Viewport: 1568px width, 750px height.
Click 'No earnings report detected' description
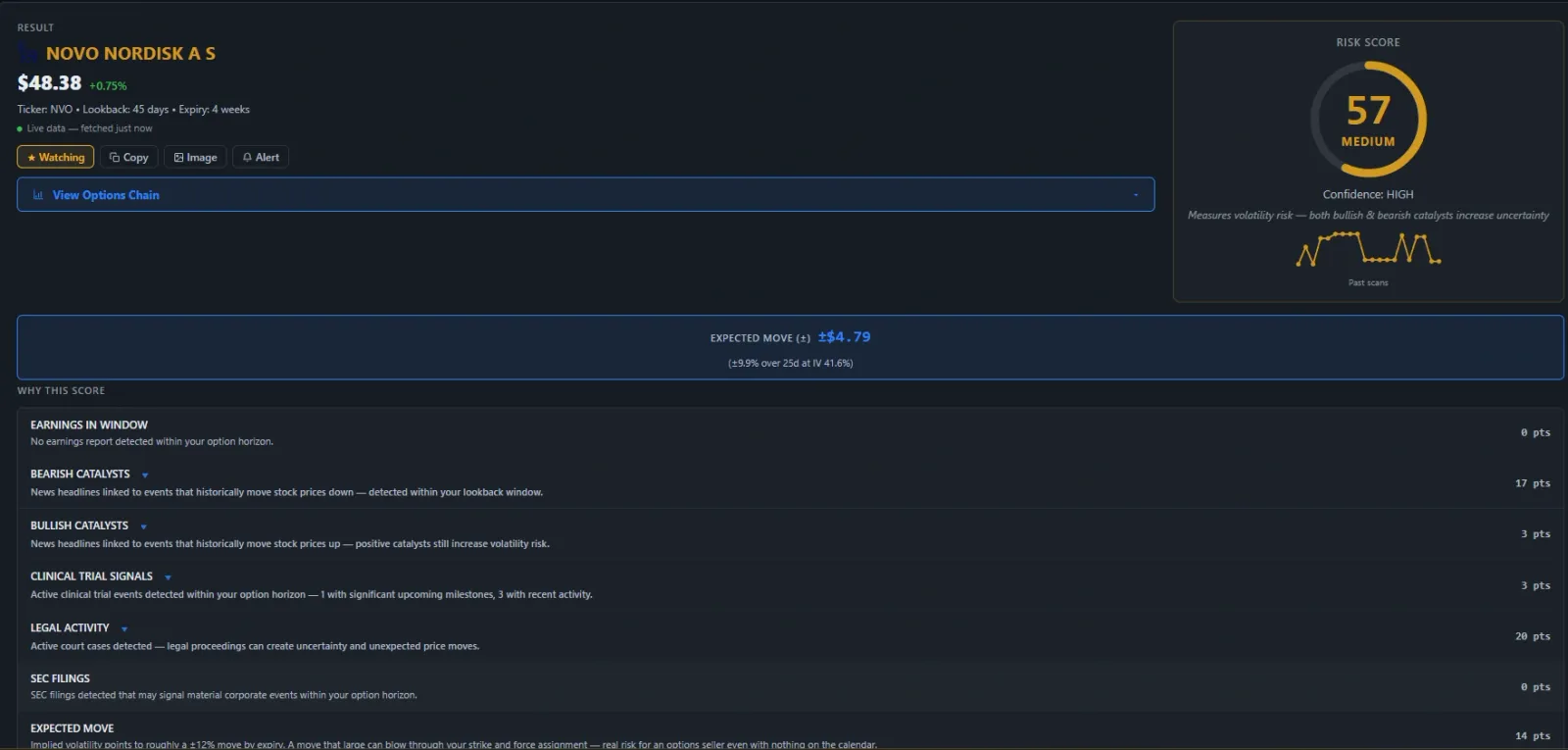coord(152,442)
